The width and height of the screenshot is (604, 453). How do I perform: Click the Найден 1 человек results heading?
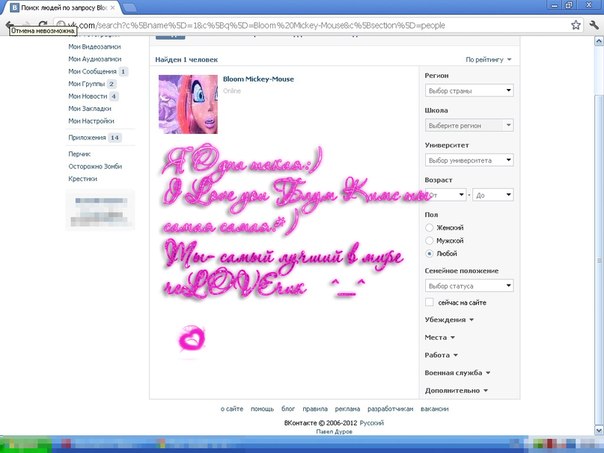point(186,59)
